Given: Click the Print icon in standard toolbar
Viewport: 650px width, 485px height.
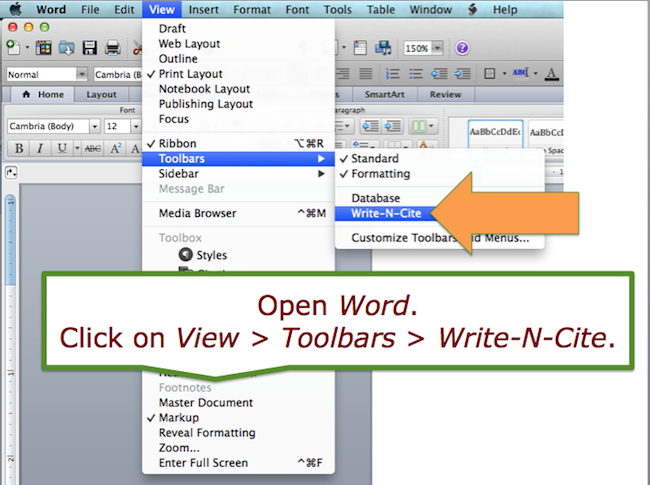Looking at the screenshot, I should (x=113, y=48).
